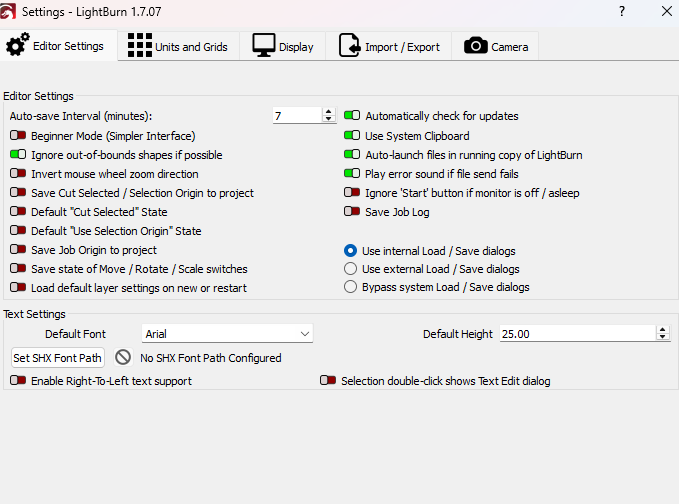679x504 pixels.
Task: Click the Editor Settings gear icon
Action: (17, 45)
